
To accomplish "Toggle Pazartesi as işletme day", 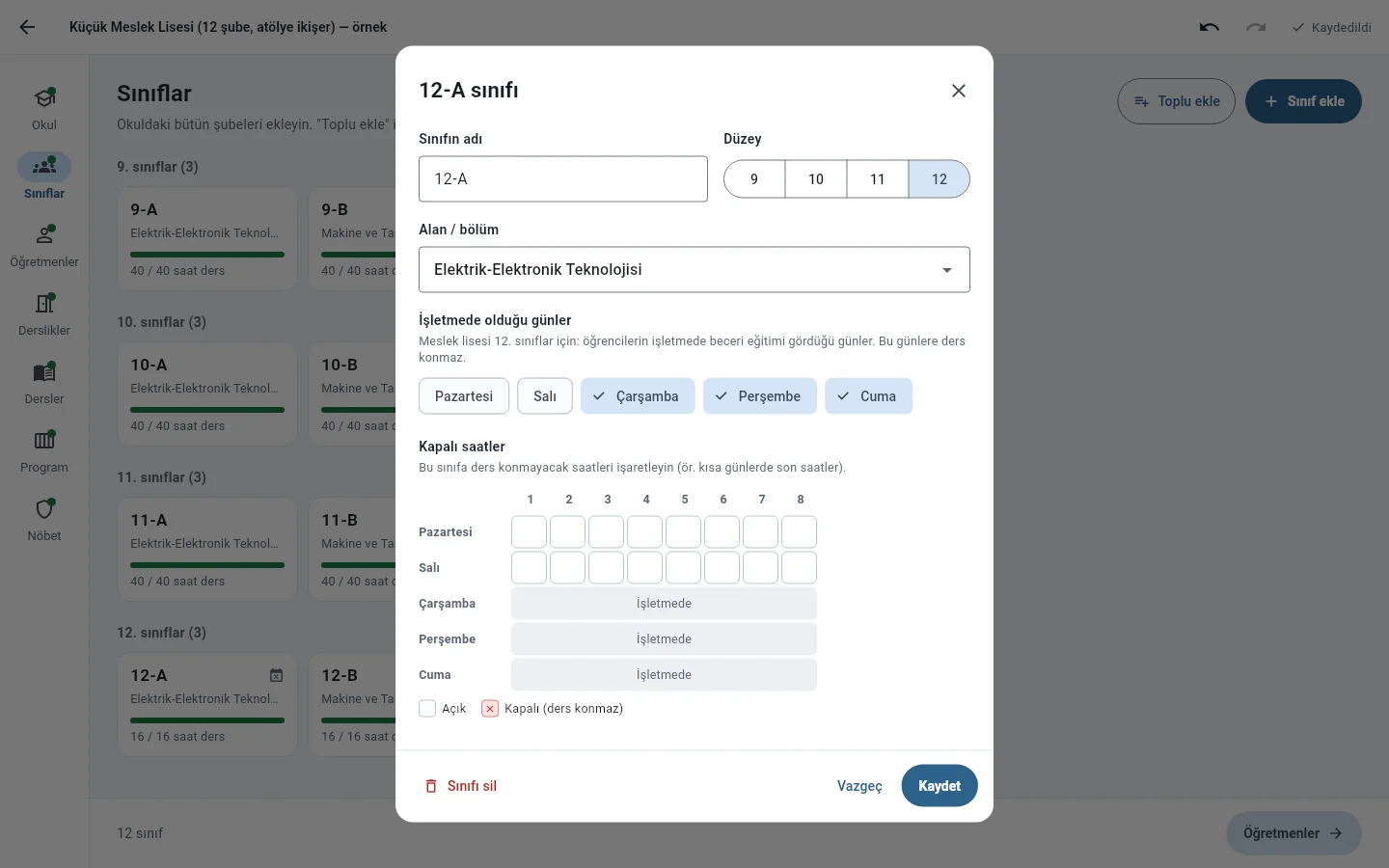I will click(x=464, y=396).
